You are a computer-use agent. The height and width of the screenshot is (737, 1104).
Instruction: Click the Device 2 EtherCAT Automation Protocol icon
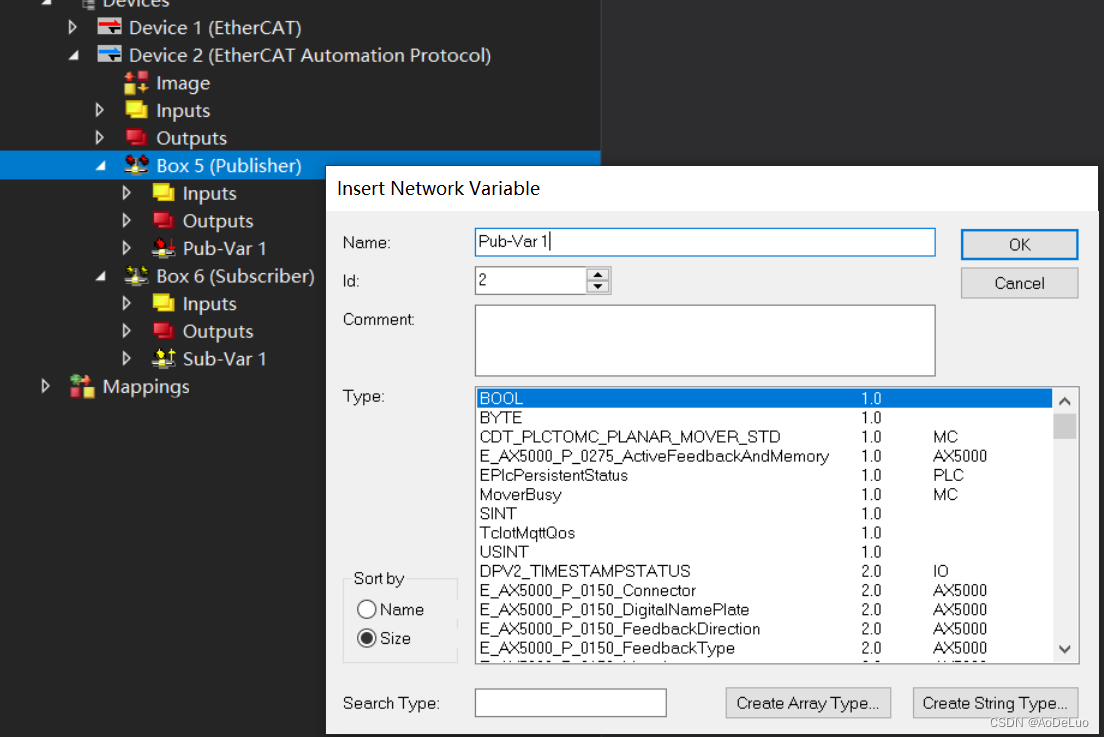point(109,55)
